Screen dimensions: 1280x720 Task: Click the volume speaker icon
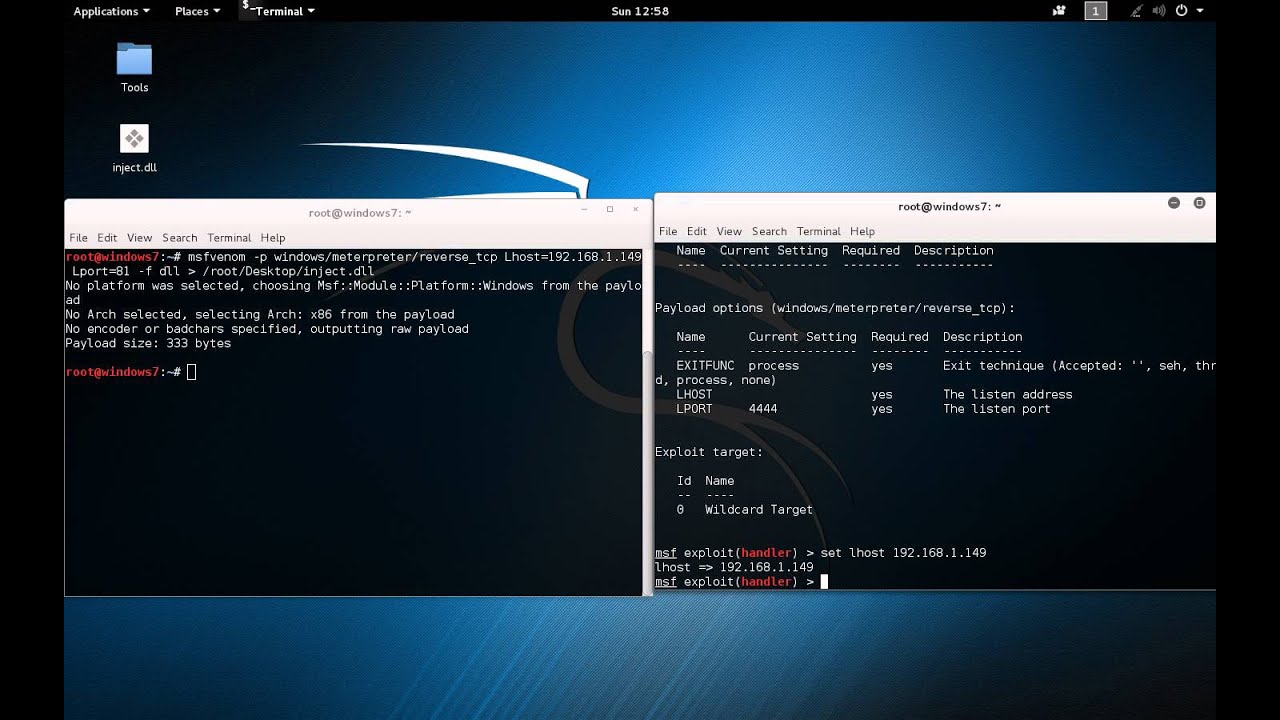click(x=1158, y=11)
